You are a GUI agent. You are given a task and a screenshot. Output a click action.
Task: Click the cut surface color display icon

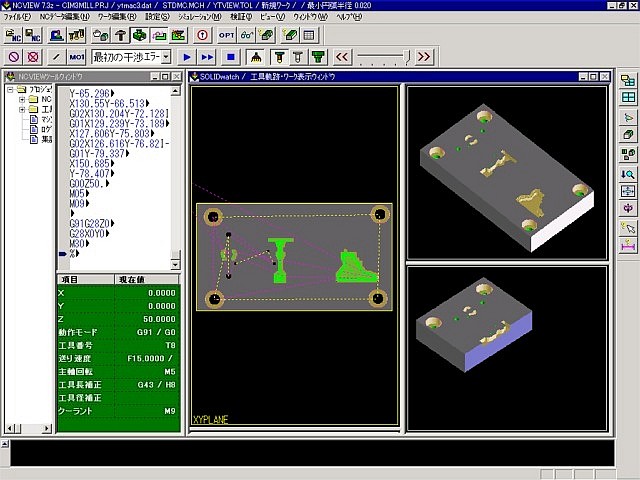[178, 36]
